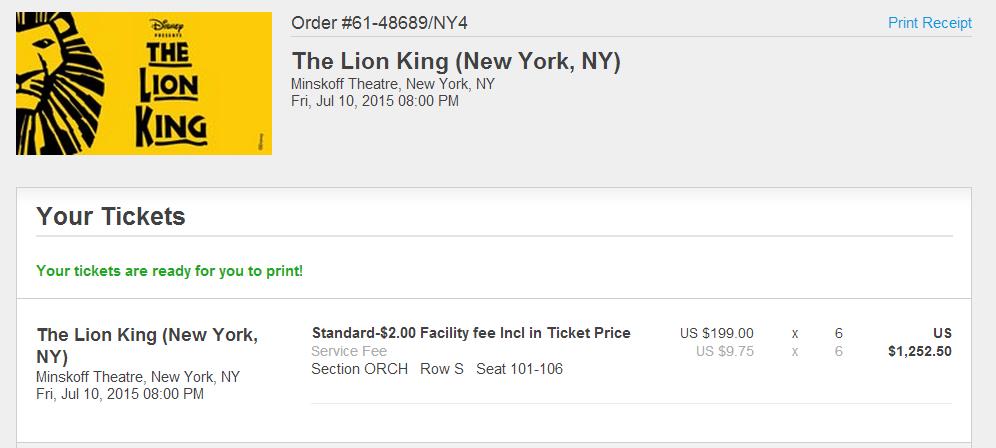Select the Lion King title in the ticket row
This screenshot has width=996, height=448.
pos(146,345)
